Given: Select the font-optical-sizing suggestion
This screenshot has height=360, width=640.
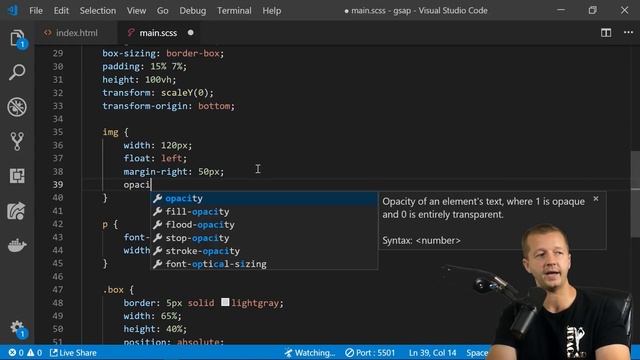Looking at the screenshot, I should click(264, 264).
